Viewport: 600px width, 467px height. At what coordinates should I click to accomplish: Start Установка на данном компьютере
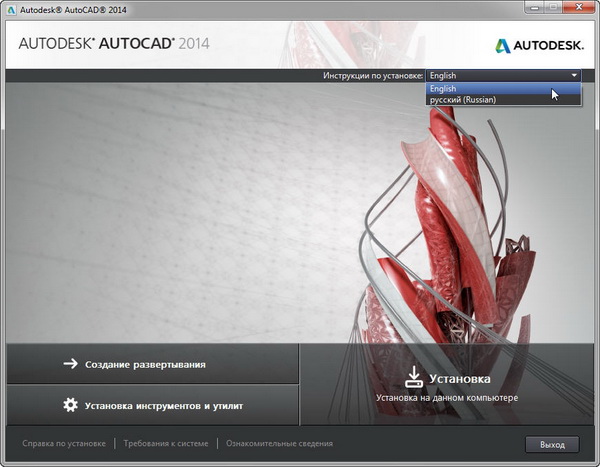(x=447, y=384)
